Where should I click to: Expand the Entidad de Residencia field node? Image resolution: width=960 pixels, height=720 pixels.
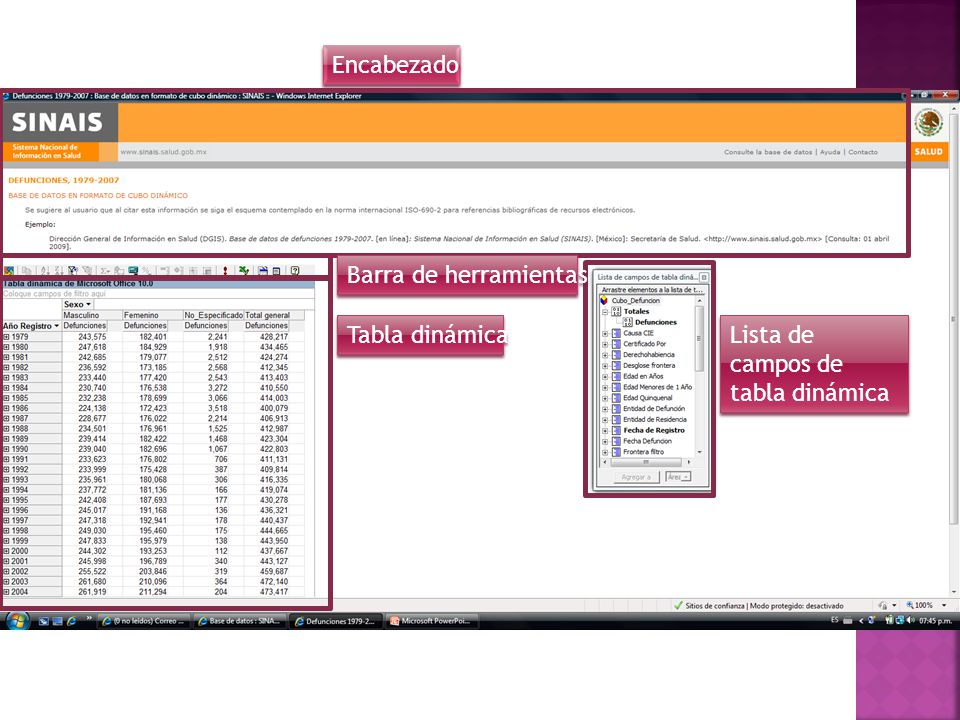pos(605,420)
